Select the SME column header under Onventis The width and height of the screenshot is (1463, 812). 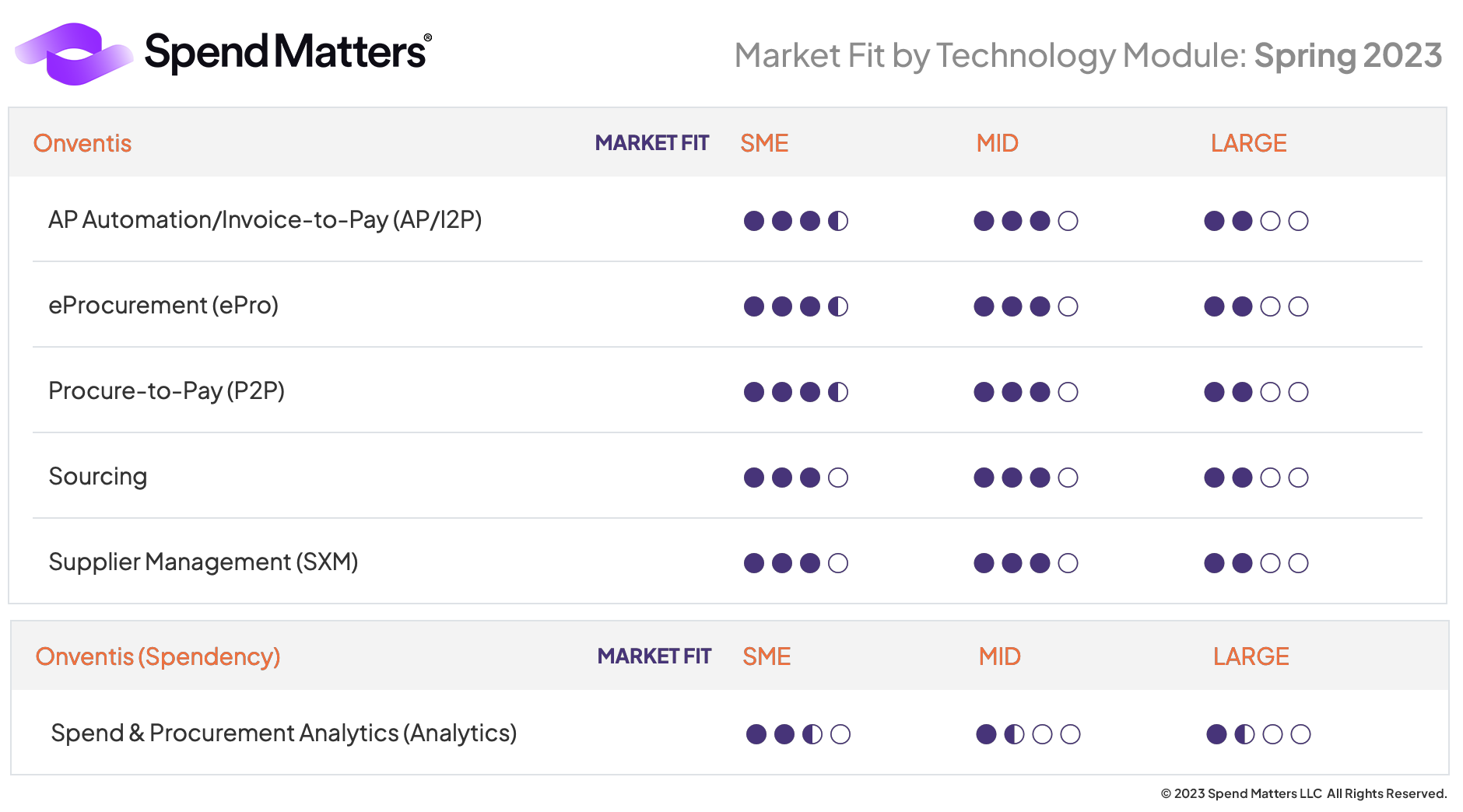click(x=764, y=143)
